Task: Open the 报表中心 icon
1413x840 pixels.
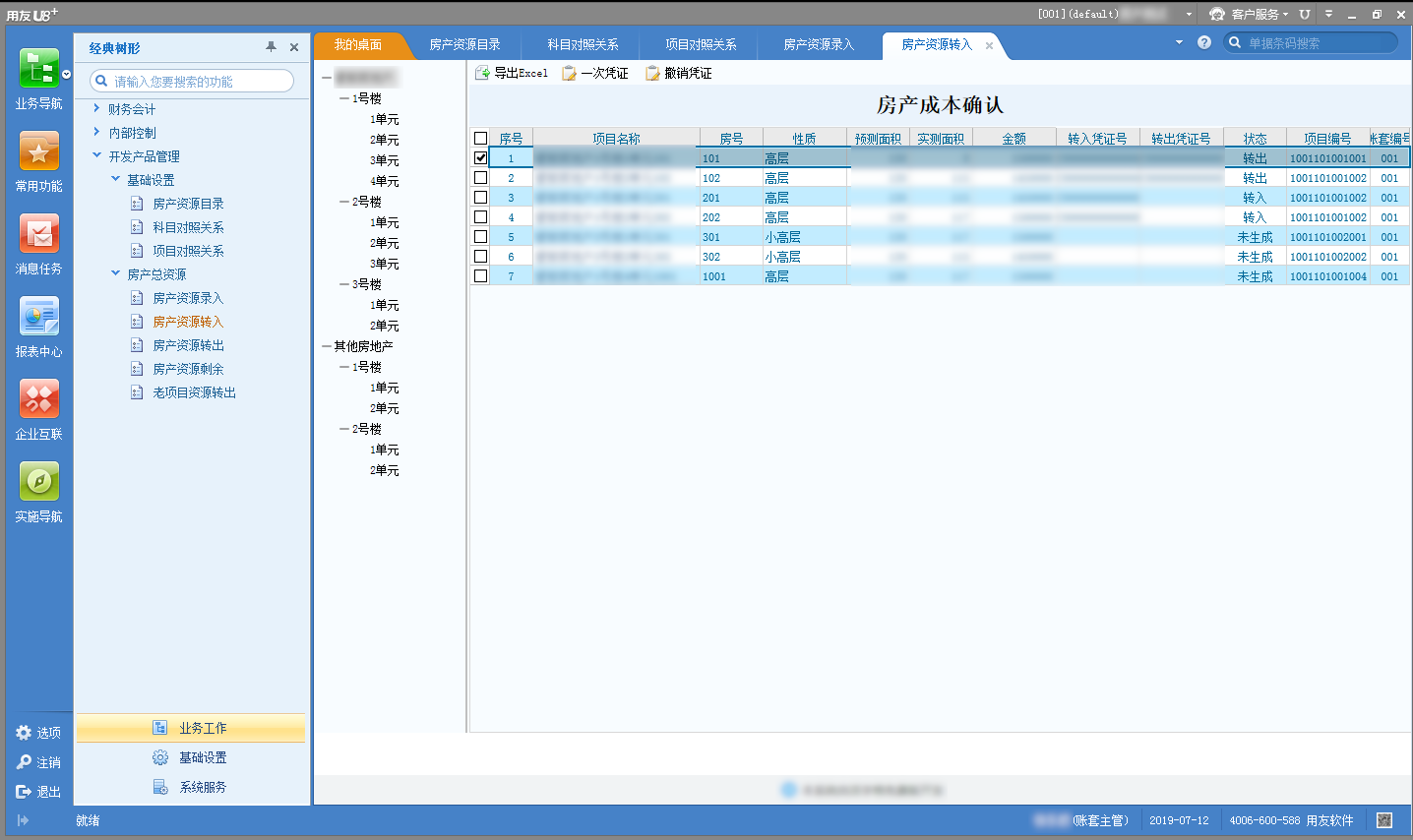Action: (38, 317)
